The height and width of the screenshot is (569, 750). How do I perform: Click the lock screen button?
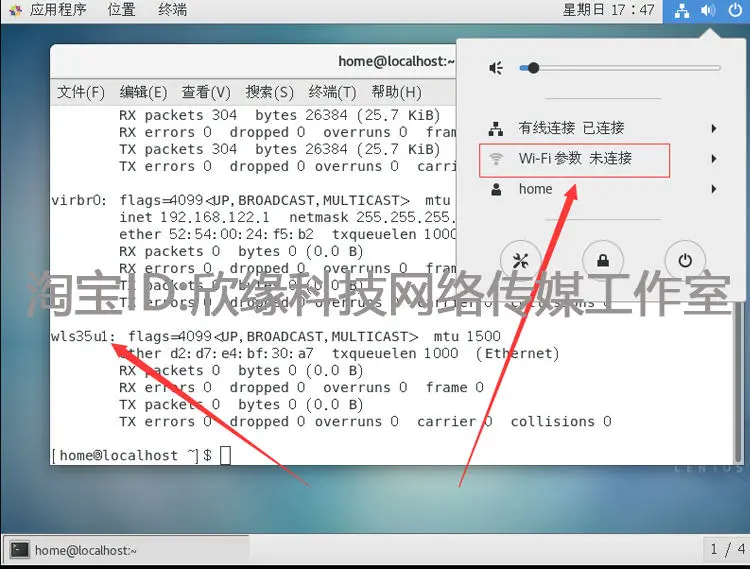(x=603, y=261)
